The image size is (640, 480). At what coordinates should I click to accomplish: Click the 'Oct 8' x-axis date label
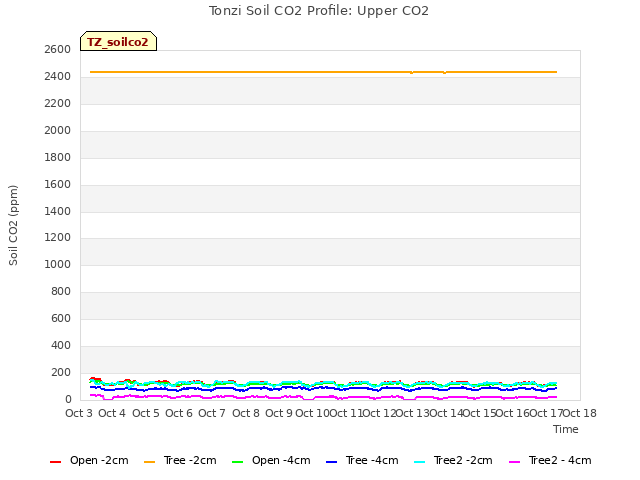coord(246,413)
